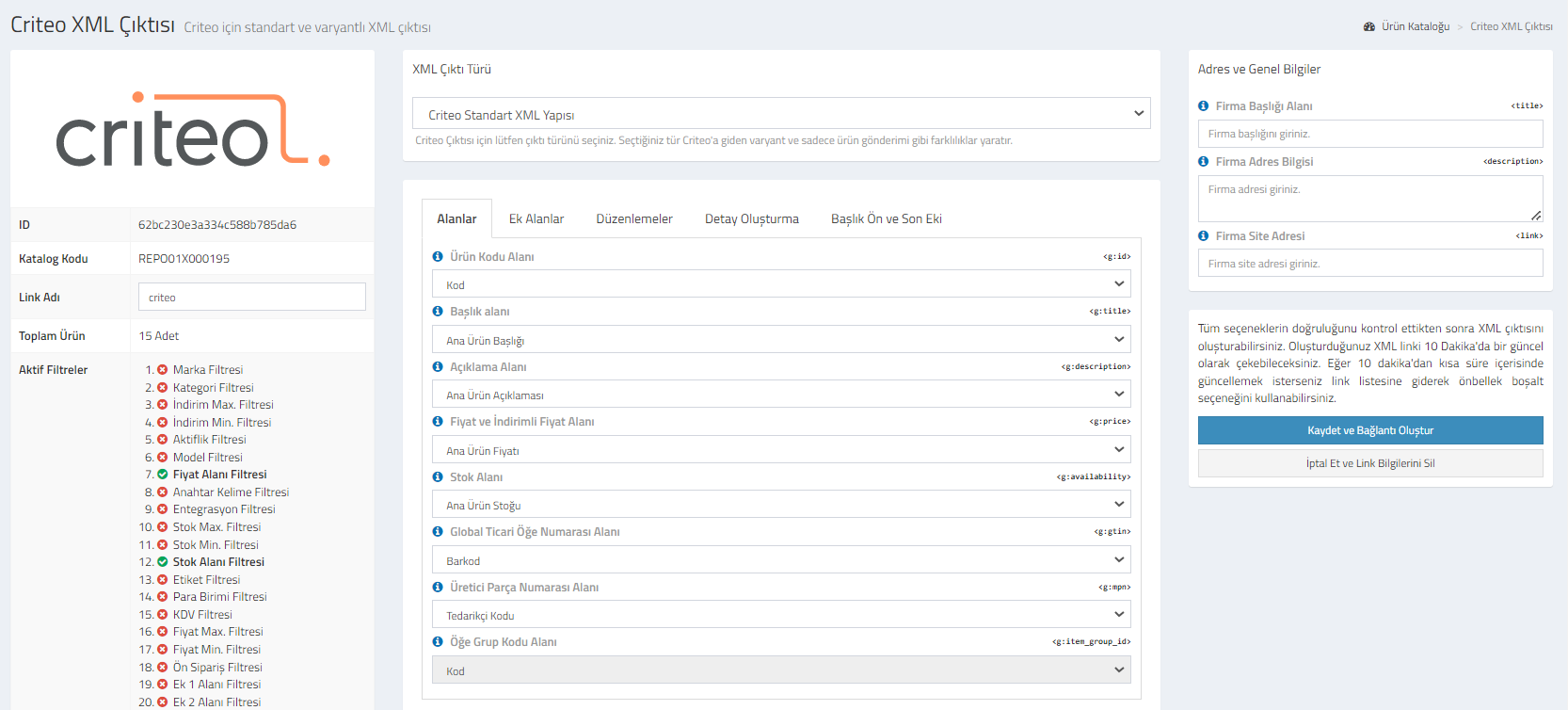The width and height of the screenshot is (1568, 710).
Task: Click info icon beside Başlık alanı
Action: pos(438,311)
